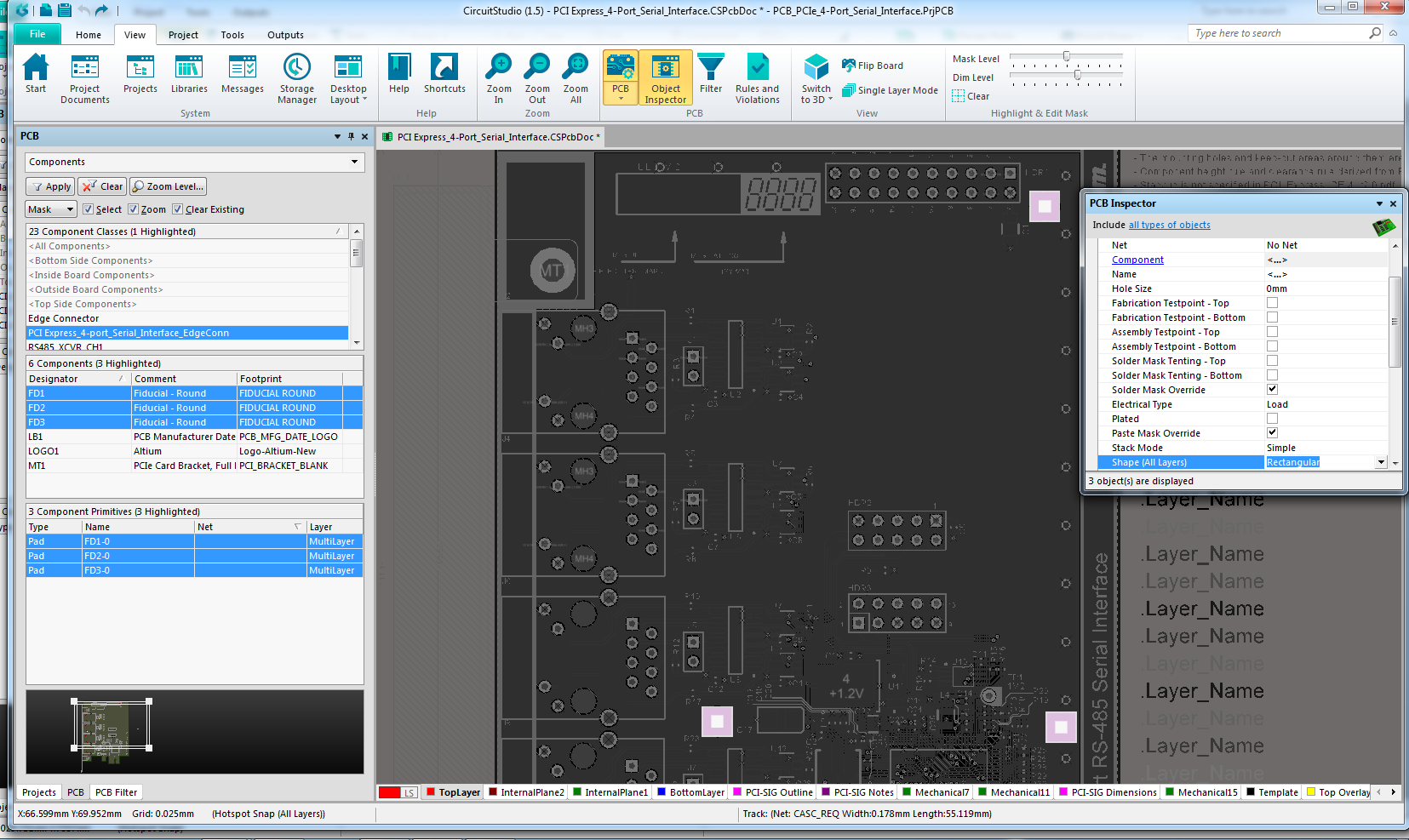Clear the highlight mask in ribbon

(971, 96)
